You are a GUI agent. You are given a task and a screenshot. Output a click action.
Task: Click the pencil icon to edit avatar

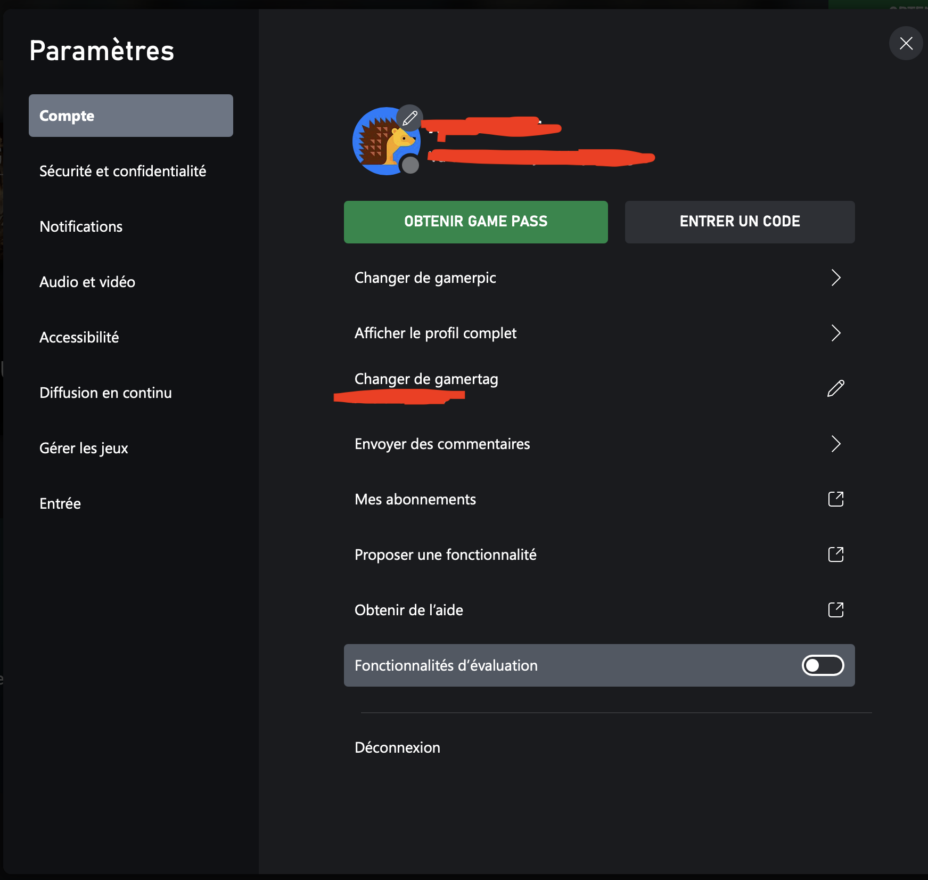[x=410, y=117]
